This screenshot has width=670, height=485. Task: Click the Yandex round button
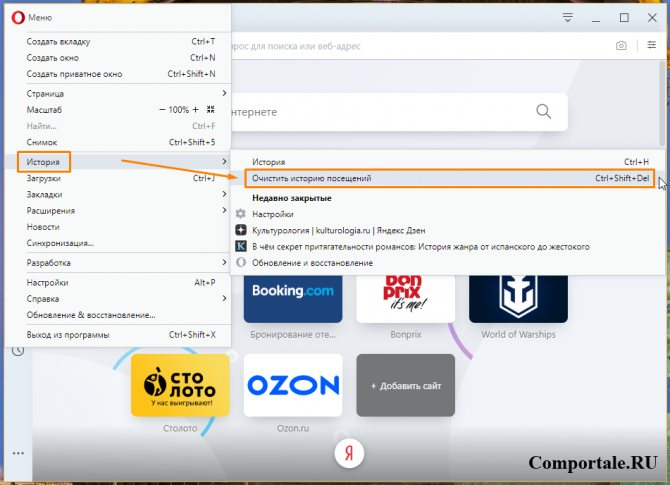coord(349,453)
